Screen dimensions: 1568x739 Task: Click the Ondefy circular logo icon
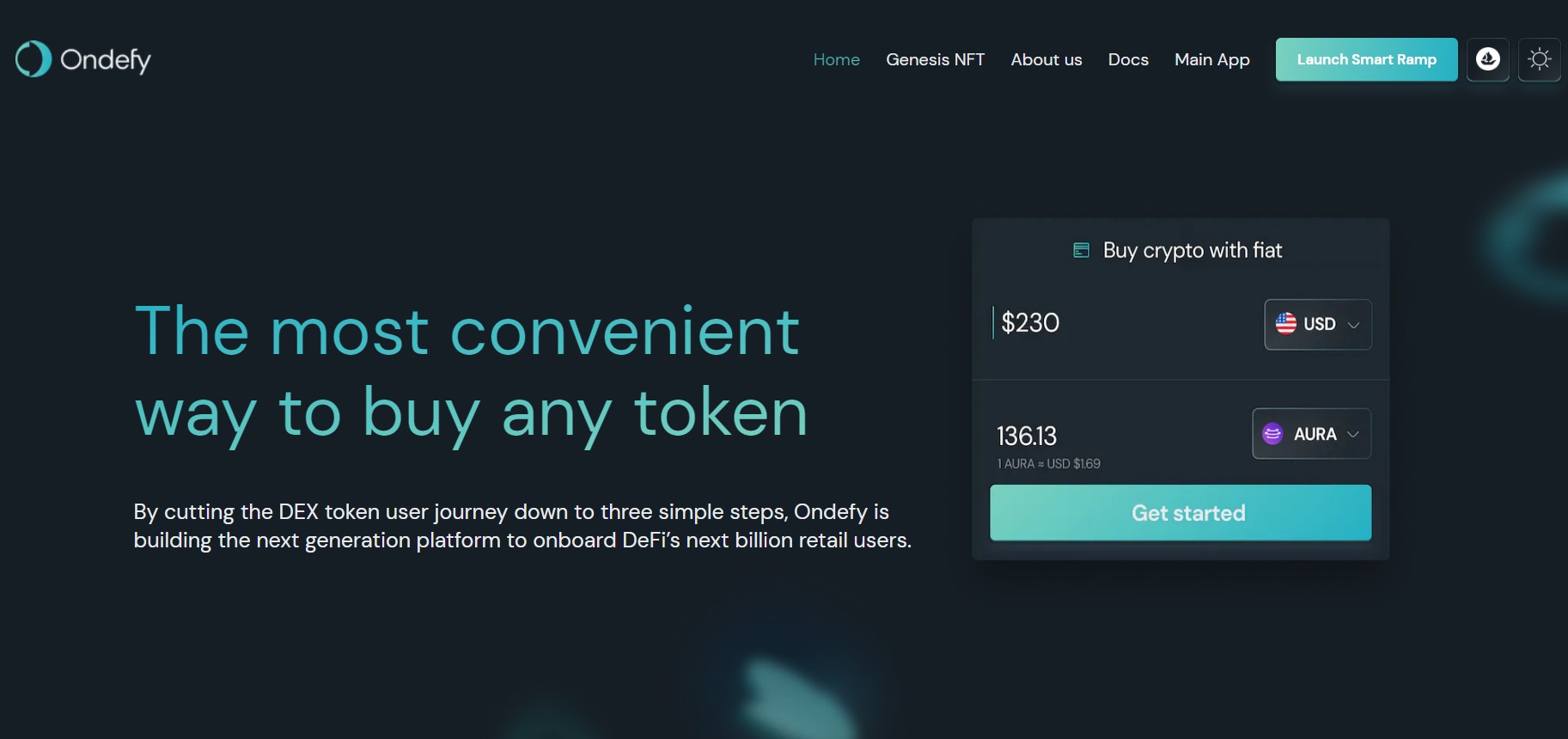tap(34, 59)
